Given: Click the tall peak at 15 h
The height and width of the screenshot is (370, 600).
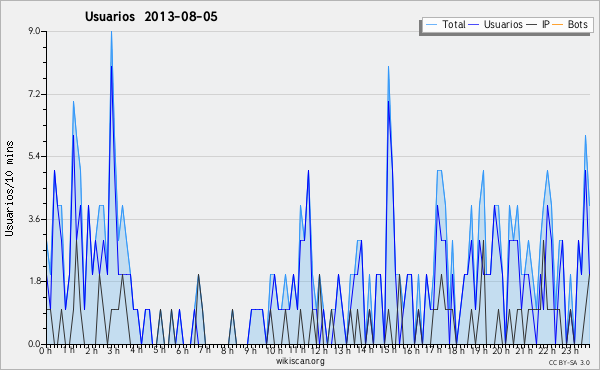Looking at the screenshot, I should (388, 67).
